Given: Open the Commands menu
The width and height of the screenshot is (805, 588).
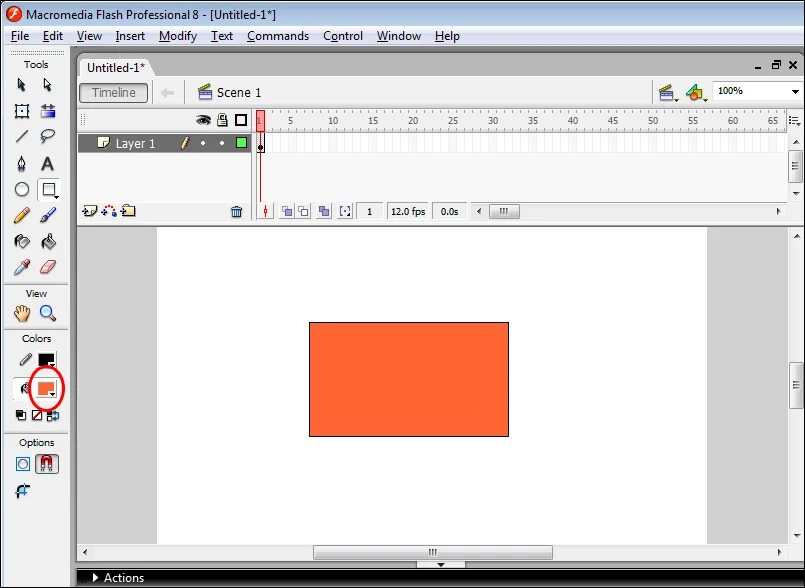Looking at the screenshot, I should (278, 36).
